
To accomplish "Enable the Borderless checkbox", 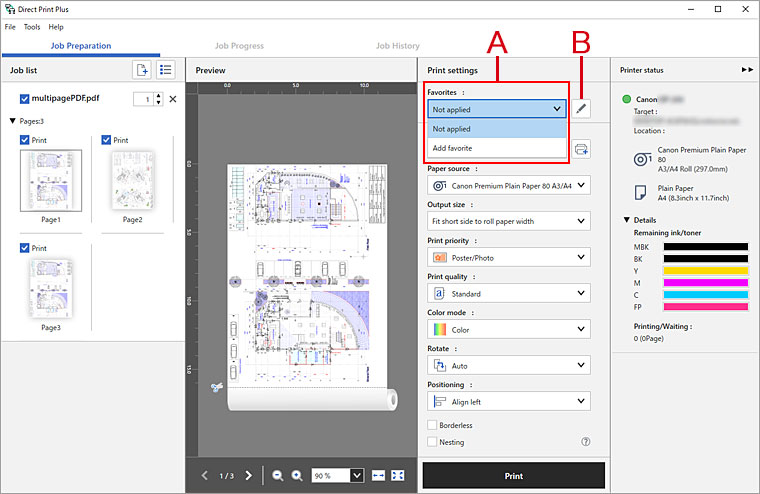I will click(x=432, y=425).
